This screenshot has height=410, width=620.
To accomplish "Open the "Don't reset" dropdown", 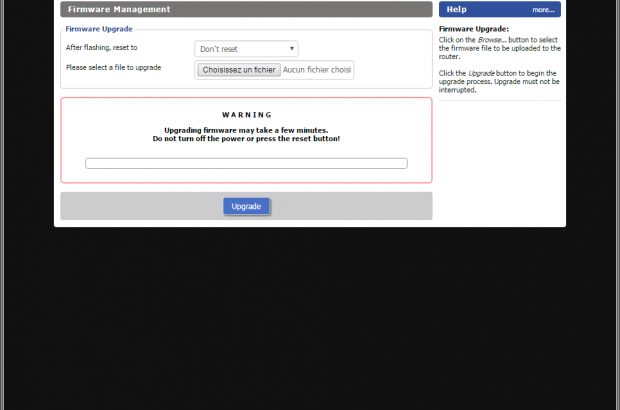I will pos(245,48).
